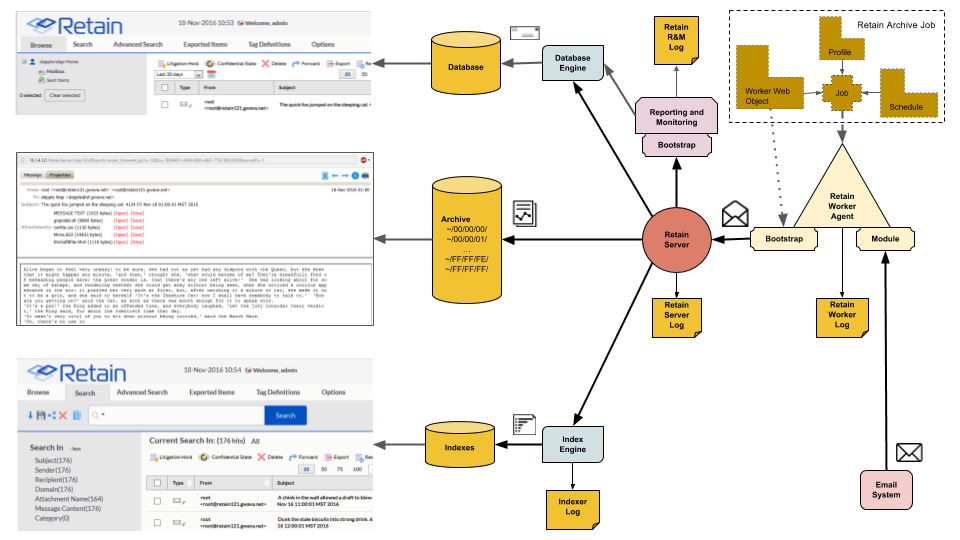The width and height of the screenshot is (960, 540).
Task: Open the Properties tab in the message viewer
Action: 59,175
